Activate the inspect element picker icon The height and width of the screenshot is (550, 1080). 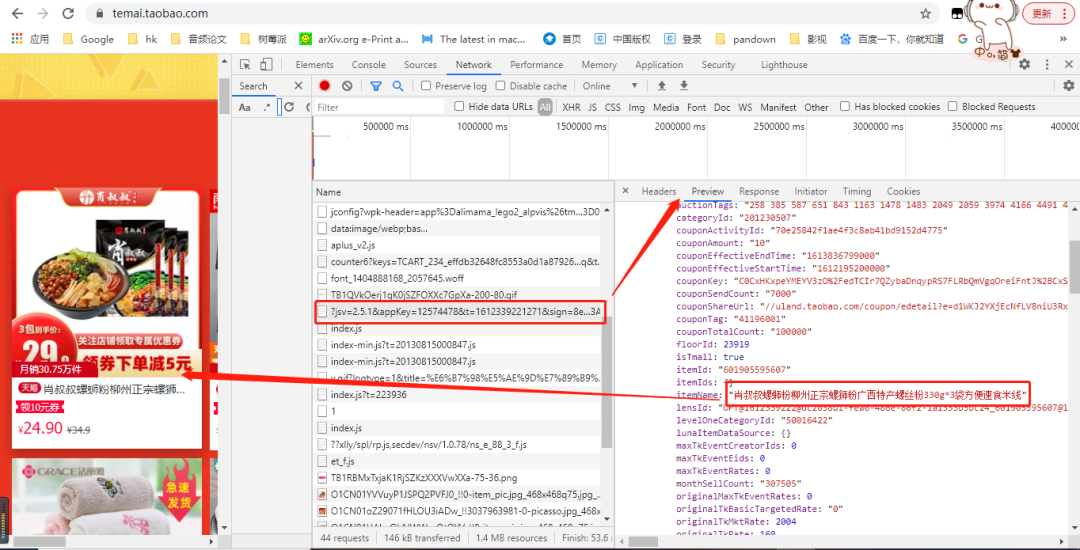pyautogui.click(x=245, y=65)
